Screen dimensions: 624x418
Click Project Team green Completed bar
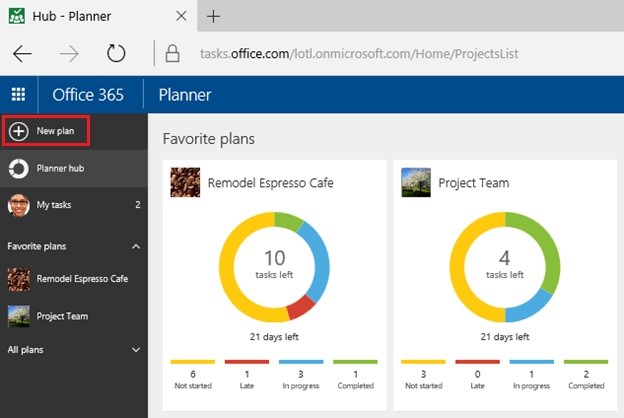[586, 362]
